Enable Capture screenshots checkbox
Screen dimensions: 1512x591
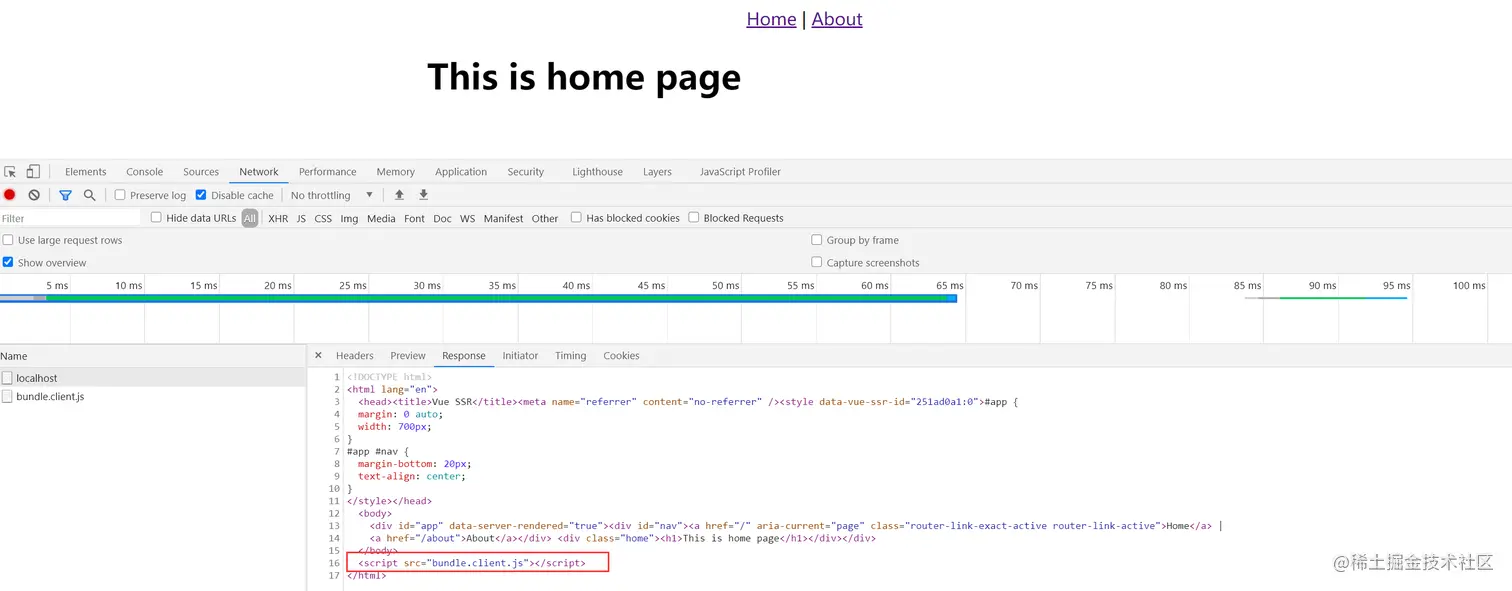[x=817, y=262]
